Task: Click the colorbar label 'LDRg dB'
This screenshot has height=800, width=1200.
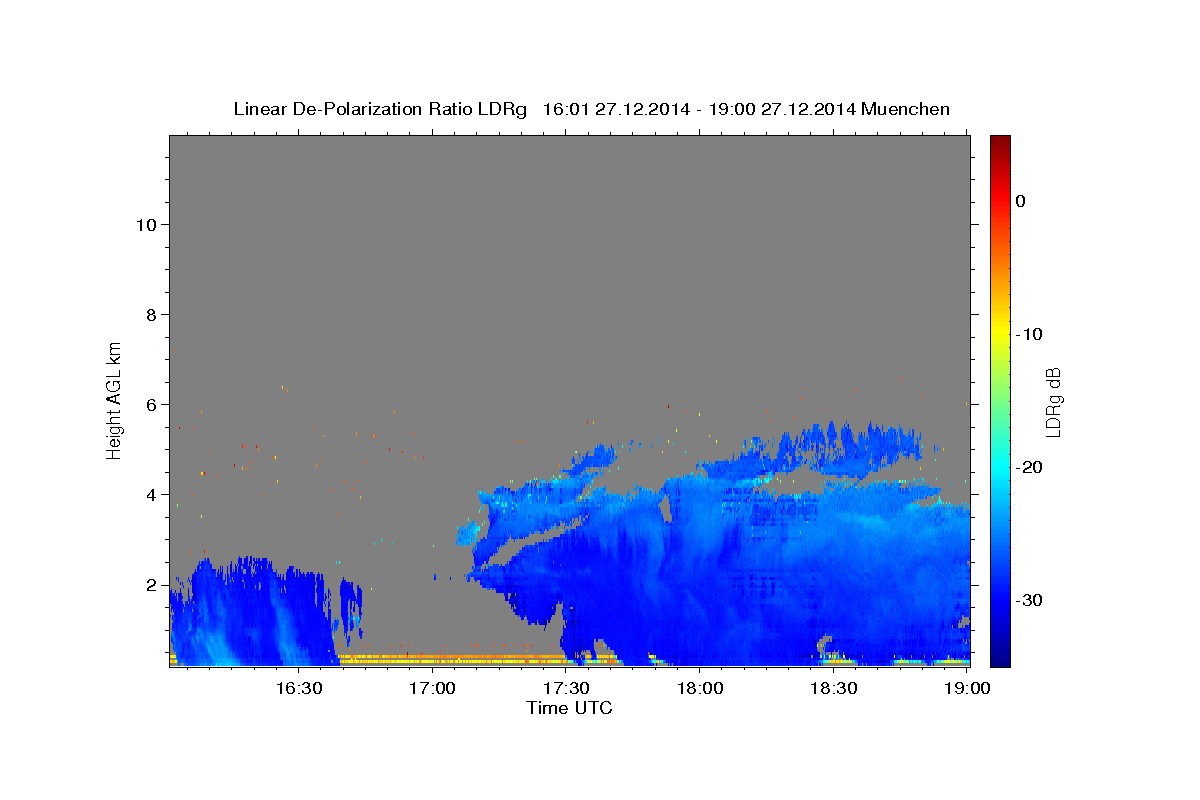Action: [x=1052, y=402]
